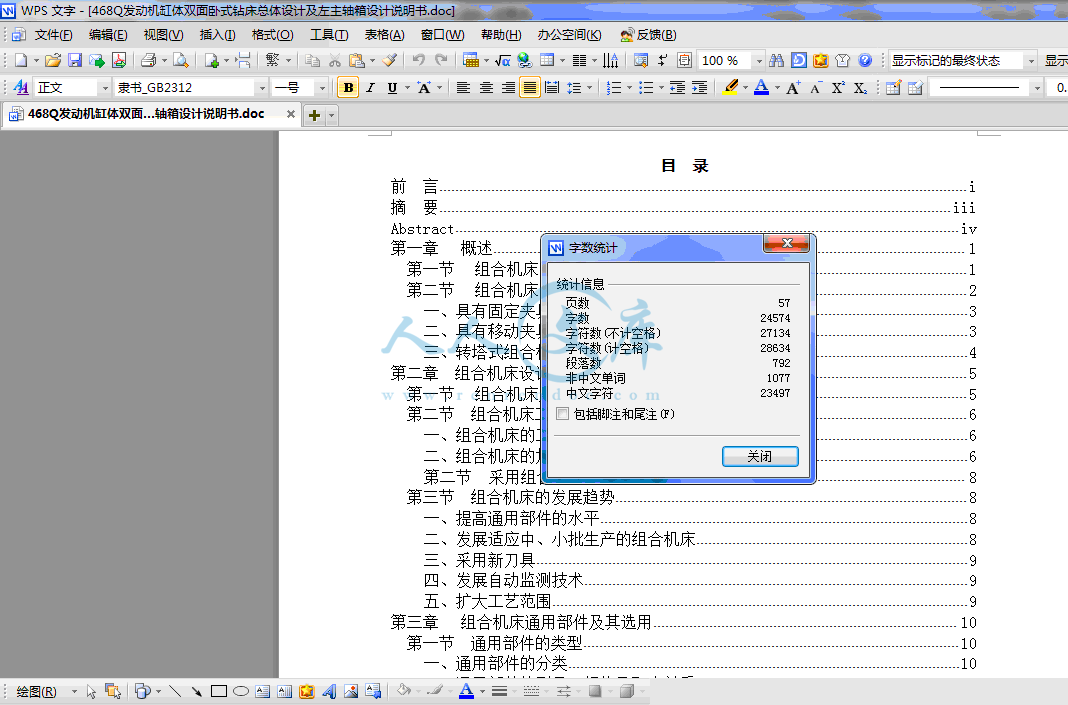Click the Format Painter brush icon
This screenshot has height=705, width=1068.
(x=390, y=61)
